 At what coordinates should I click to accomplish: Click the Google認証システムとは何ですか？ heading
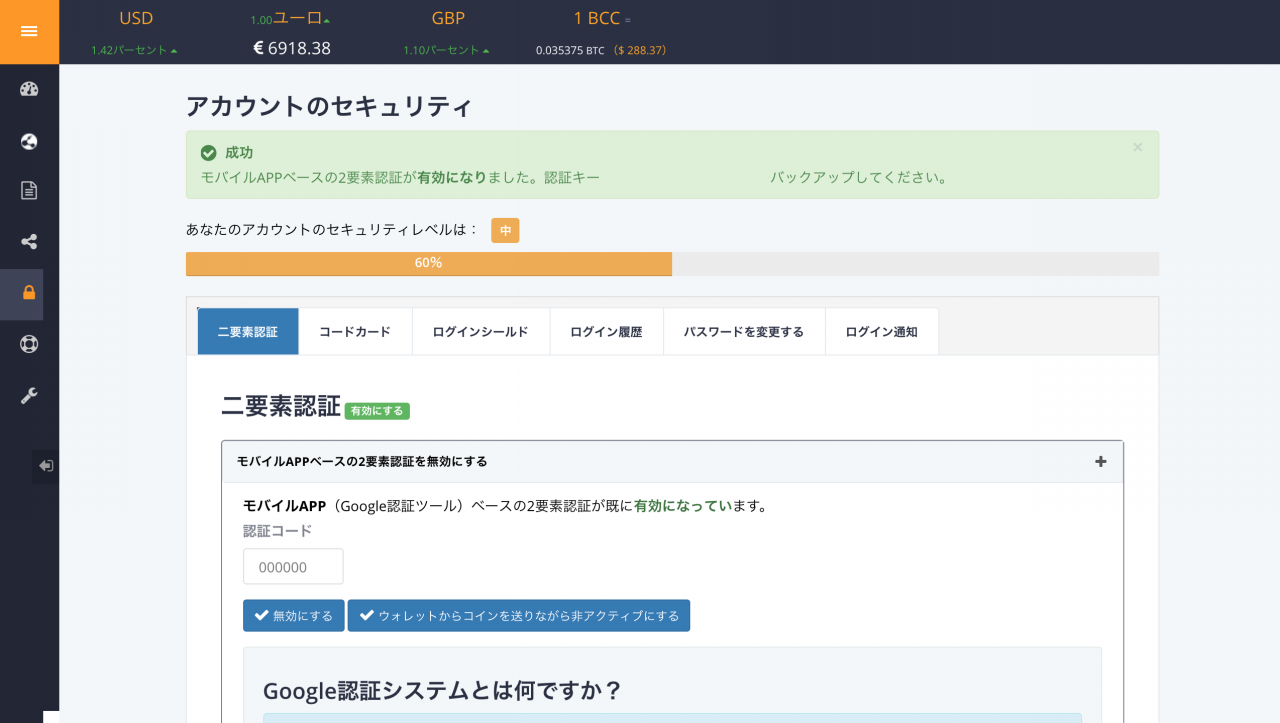pyautogui.click(x=442, y=691)
